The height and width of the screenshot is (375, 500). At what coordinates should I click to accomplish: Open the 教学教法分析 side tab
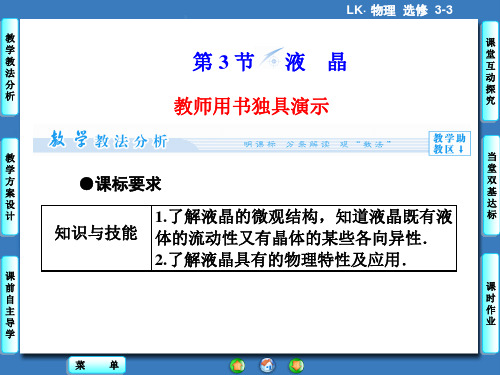(10, 68)
